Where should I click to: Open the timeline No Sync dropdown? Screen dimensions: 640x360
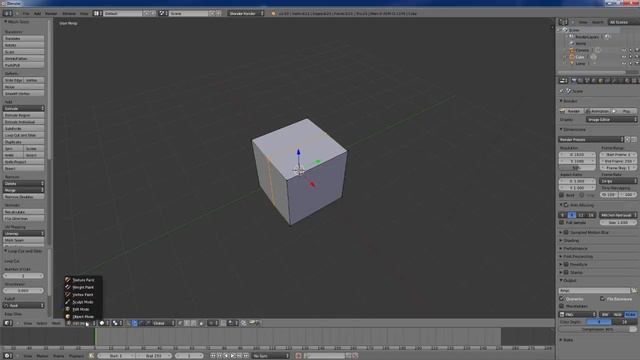coord(271,356)
